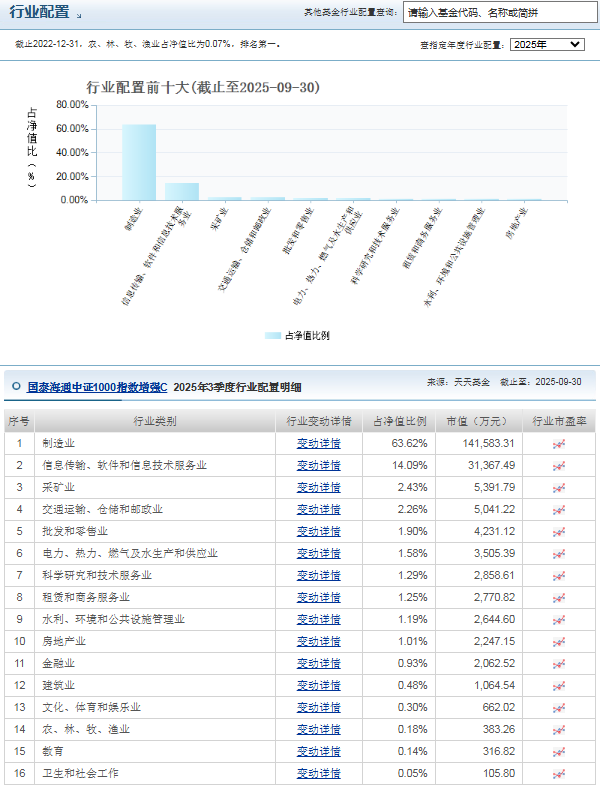Screen dimensions: 600x788
Task: Open P/E chart icon for 卫生和社会工作 row
Action: click(559, 774)
